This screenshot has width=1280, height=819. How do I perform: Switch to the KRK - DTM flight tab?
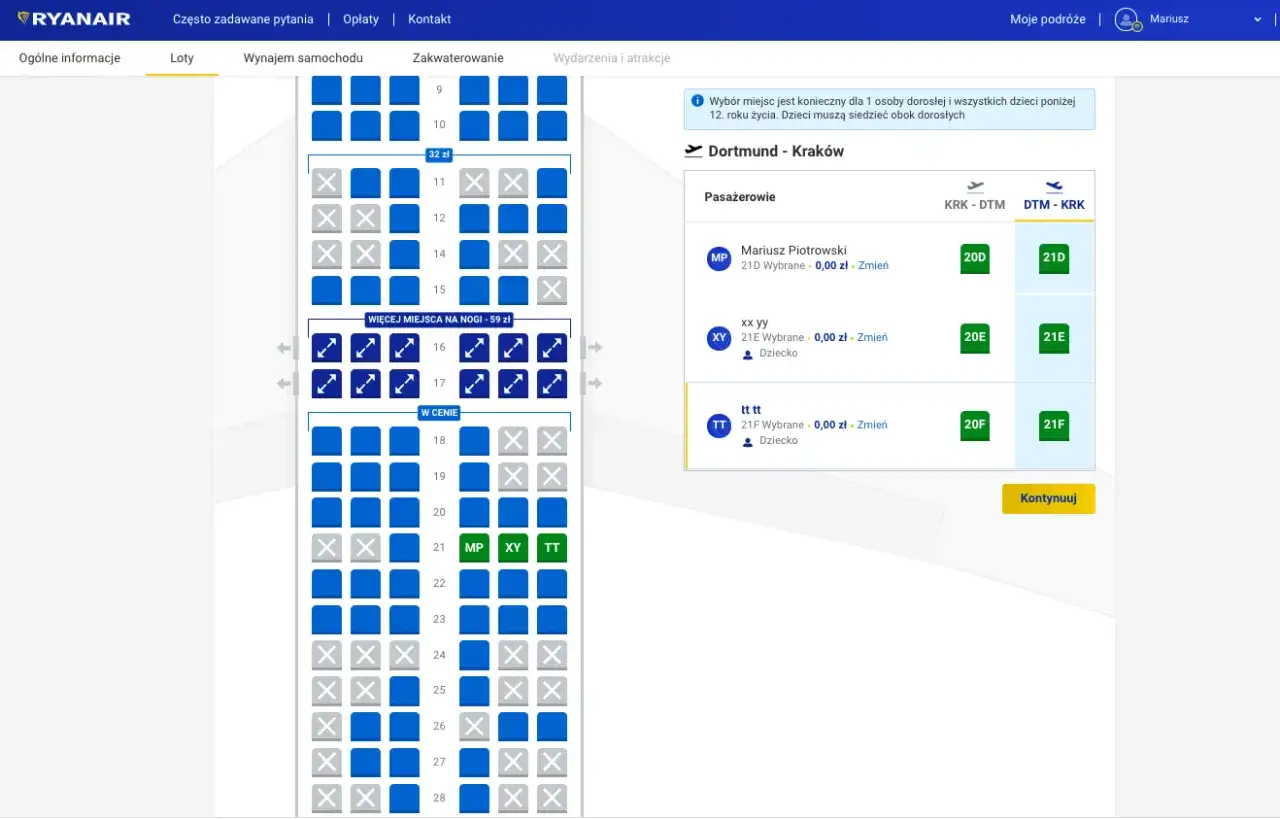(x=975, y=196)
